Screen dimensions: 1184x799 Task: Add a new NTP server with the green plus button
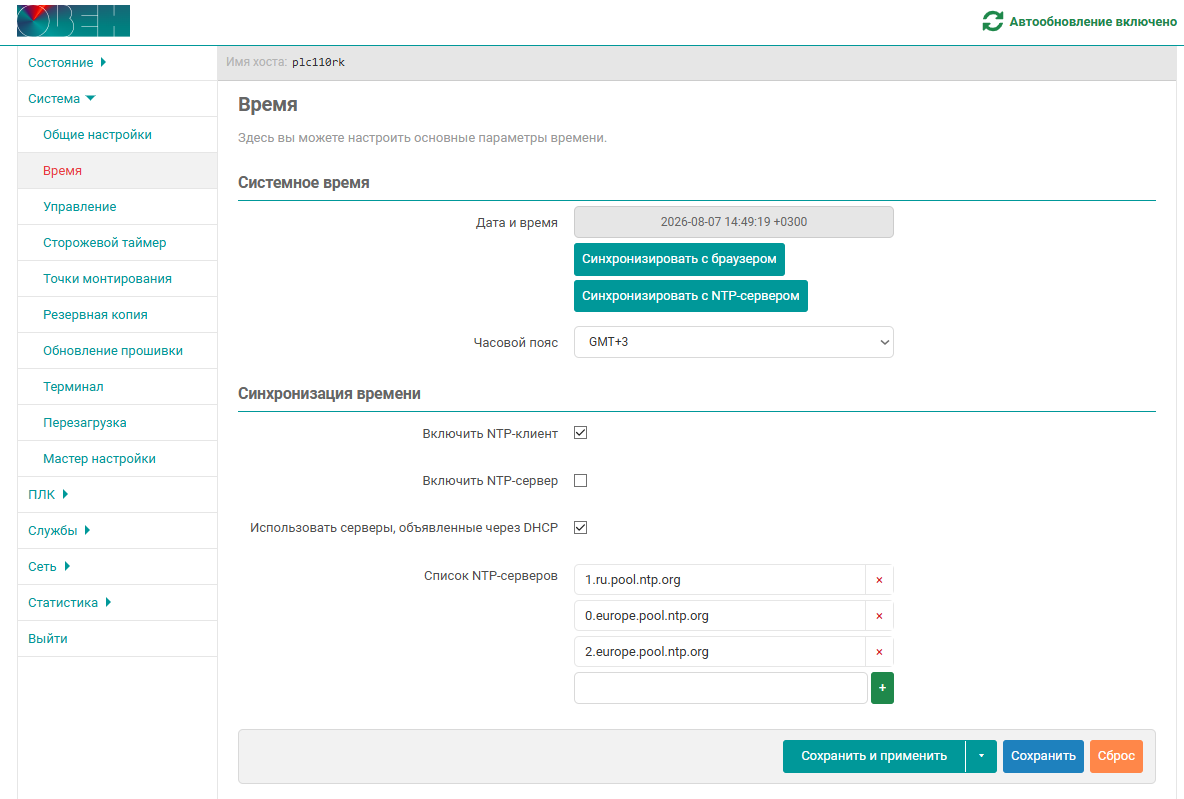(x=882, y=688)
